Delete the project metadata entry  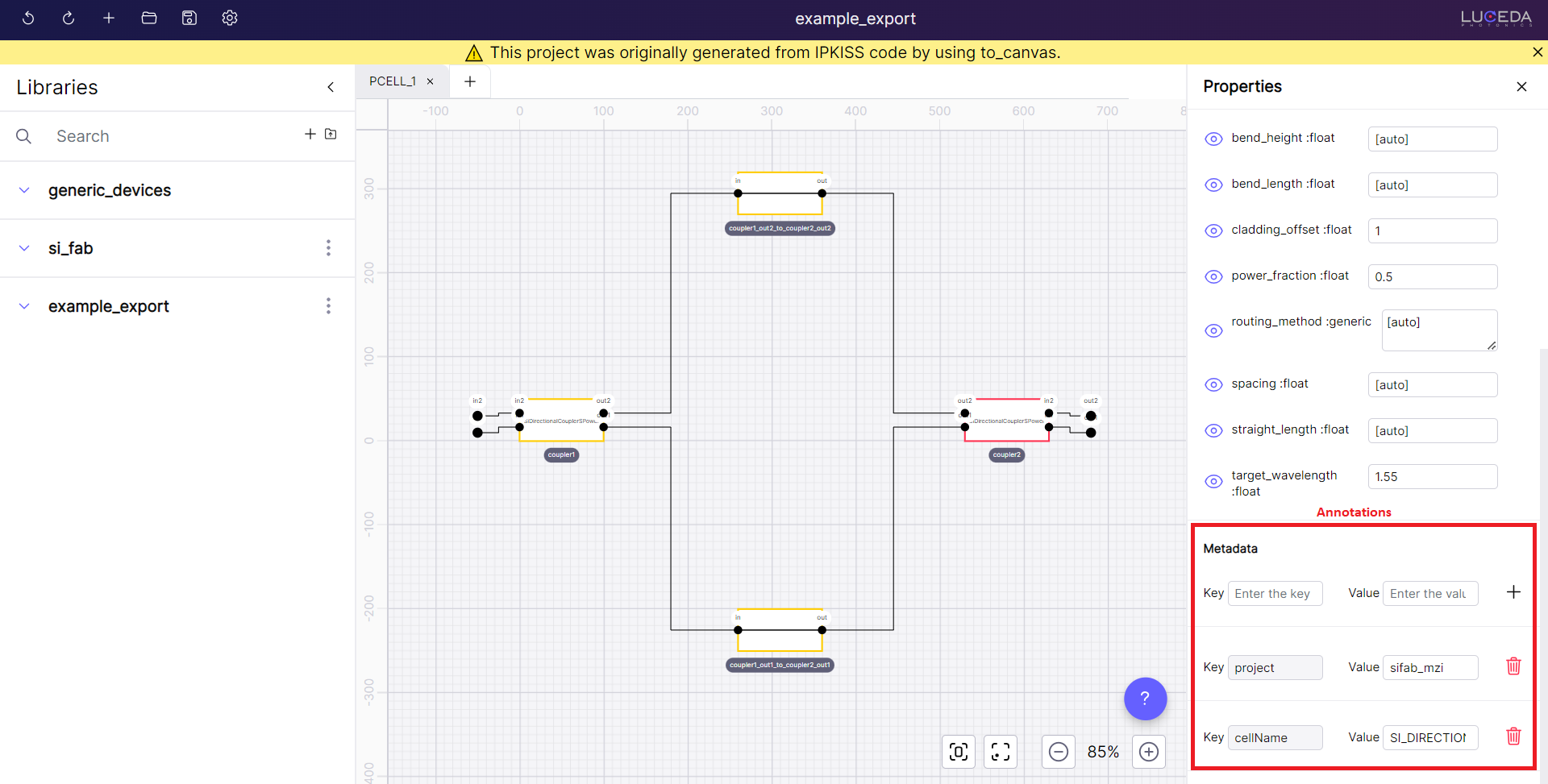(x=1513, y=666)
